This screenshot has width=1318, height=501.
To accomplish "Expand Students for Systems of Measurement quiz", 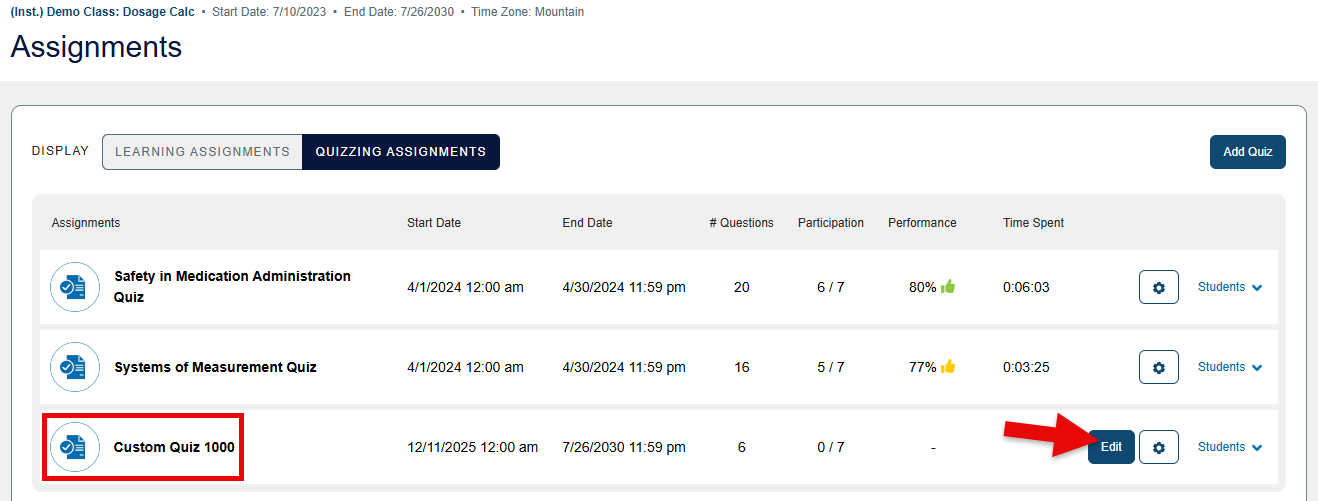I will [x=1230, y=367].
